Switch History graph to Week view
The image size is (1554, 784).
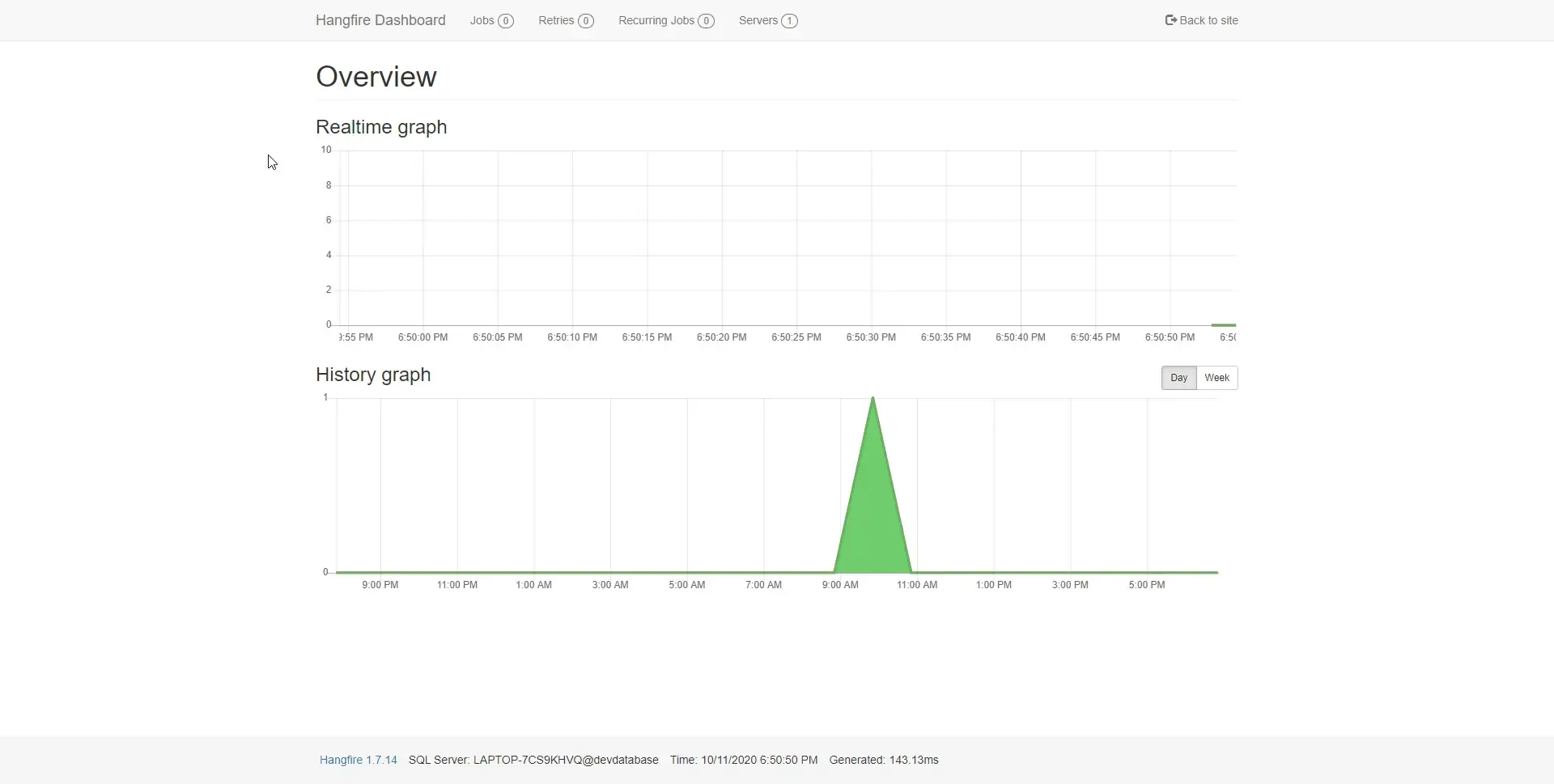[x=1216, y=377]
